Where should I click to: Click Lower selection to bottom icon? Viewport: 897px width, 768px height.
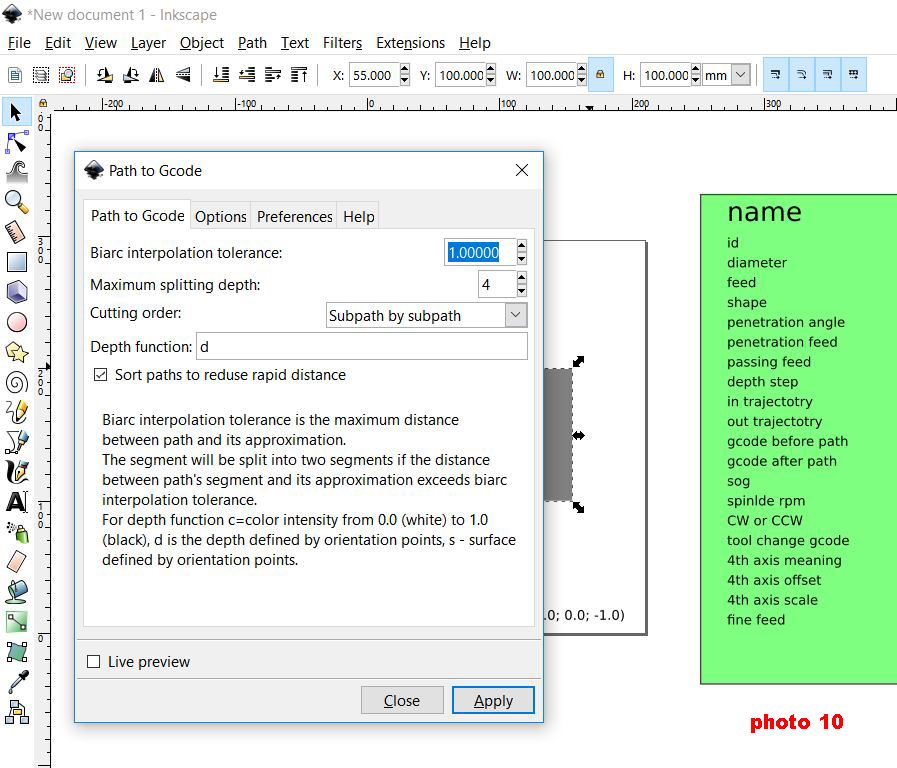(221, 75)
